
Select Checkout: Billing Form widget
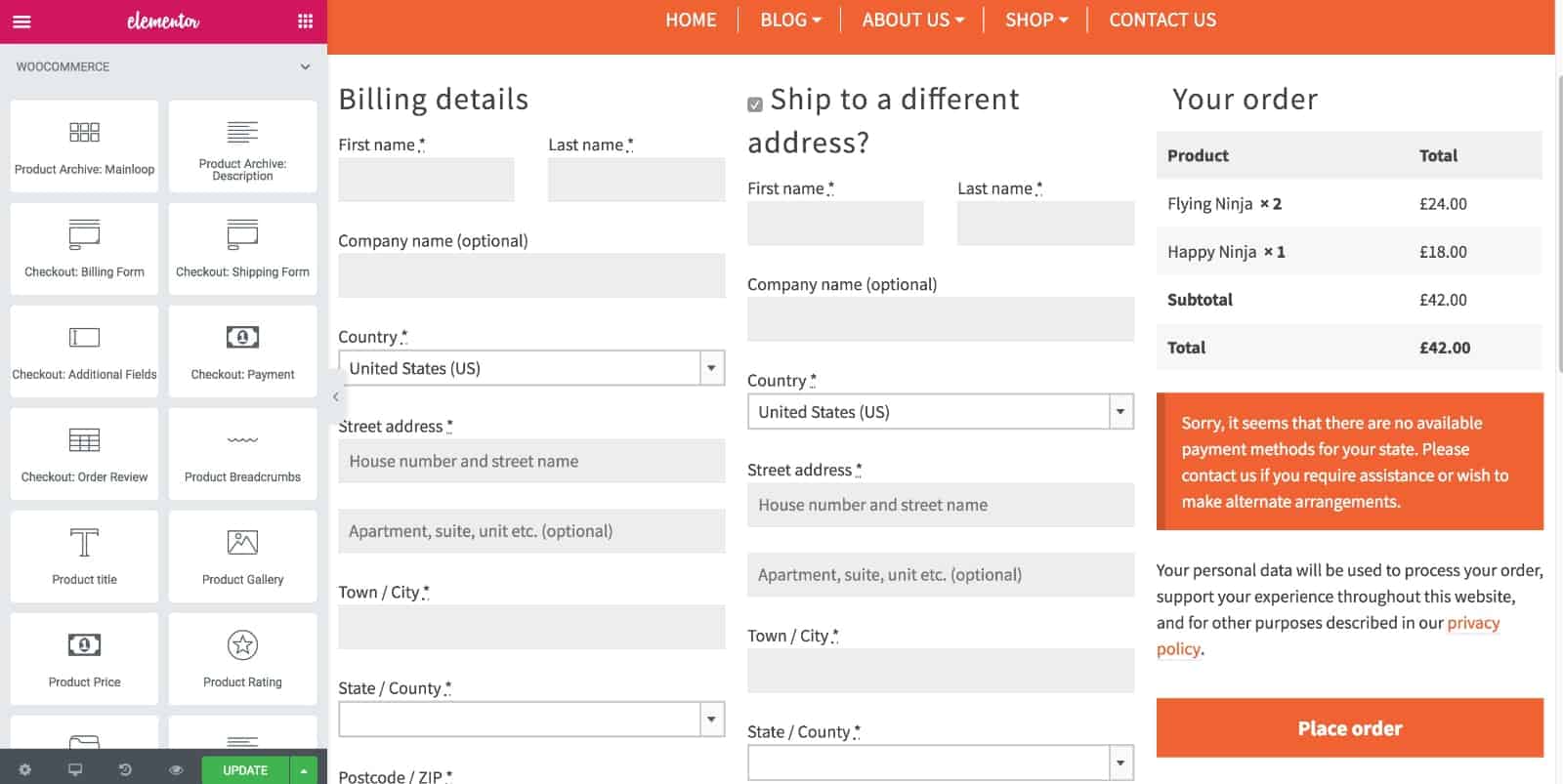(84, 249)
